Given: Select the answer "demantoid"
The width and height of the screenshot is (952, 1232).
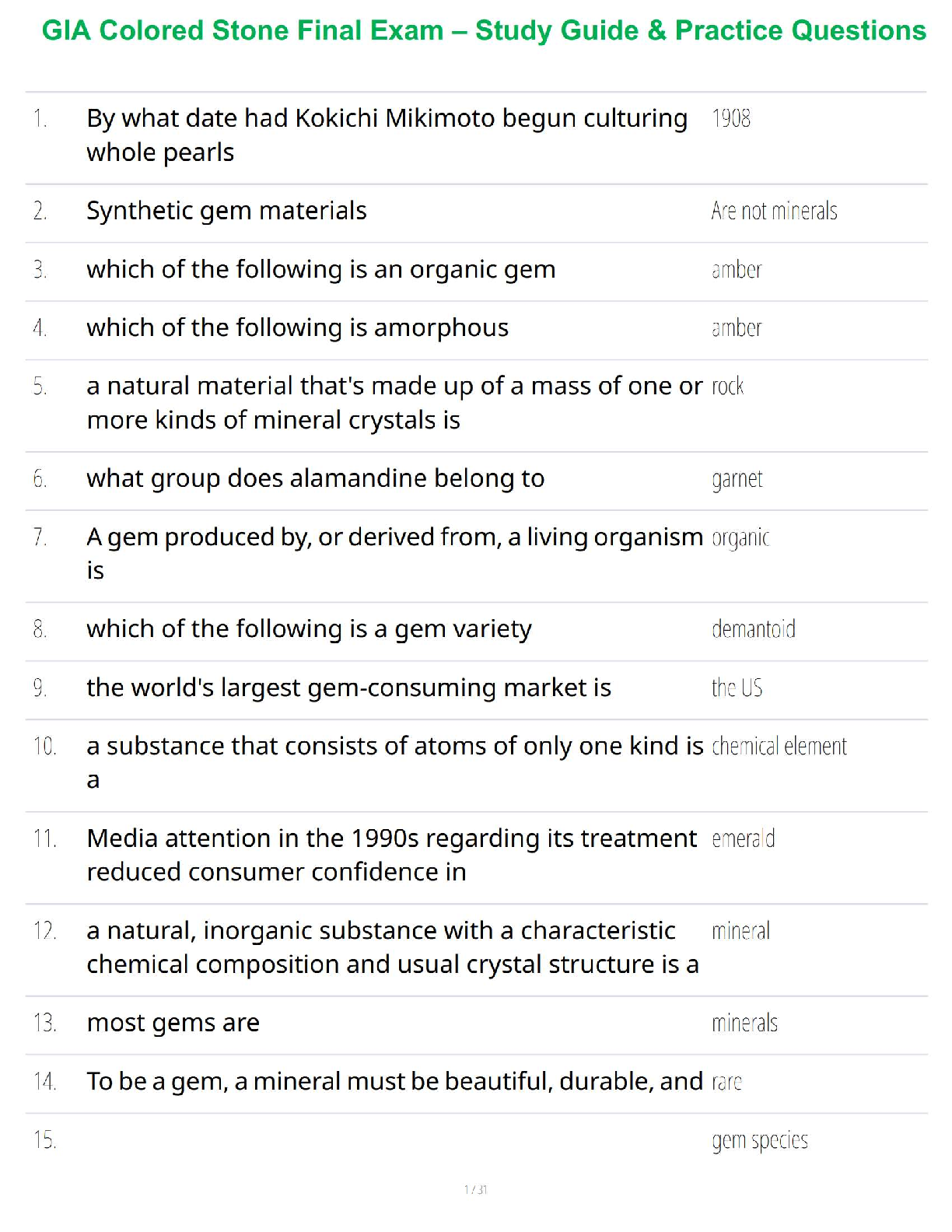Looking at the screenshot, I should (x=753, y=628).
